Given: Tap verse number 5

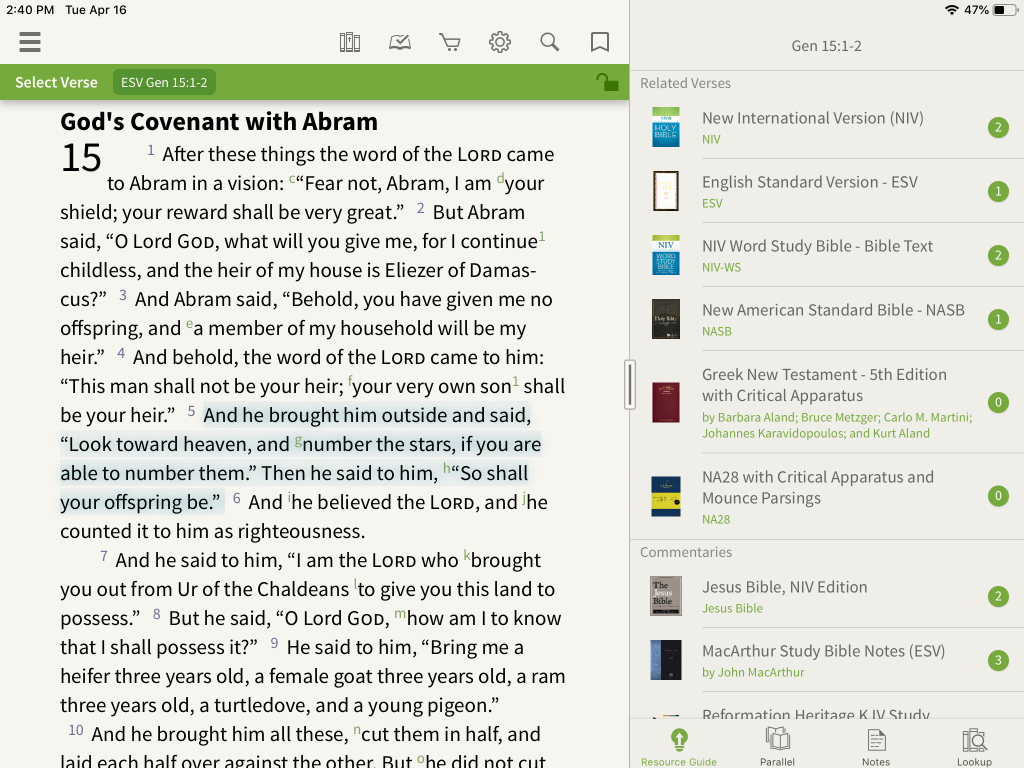Looking at the screenshot, I should click(x=191, y=411).
